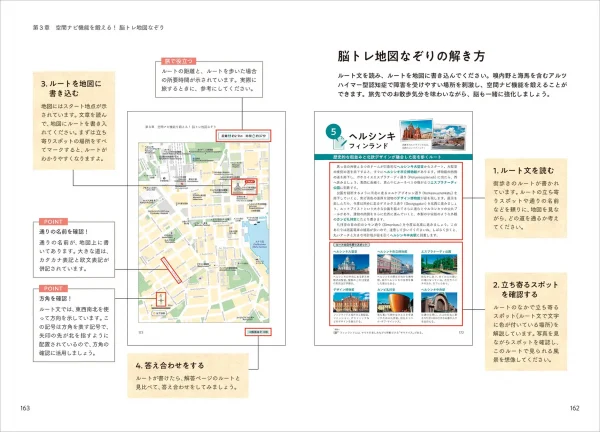Click the distance and time box above map

tap(243, 135)
